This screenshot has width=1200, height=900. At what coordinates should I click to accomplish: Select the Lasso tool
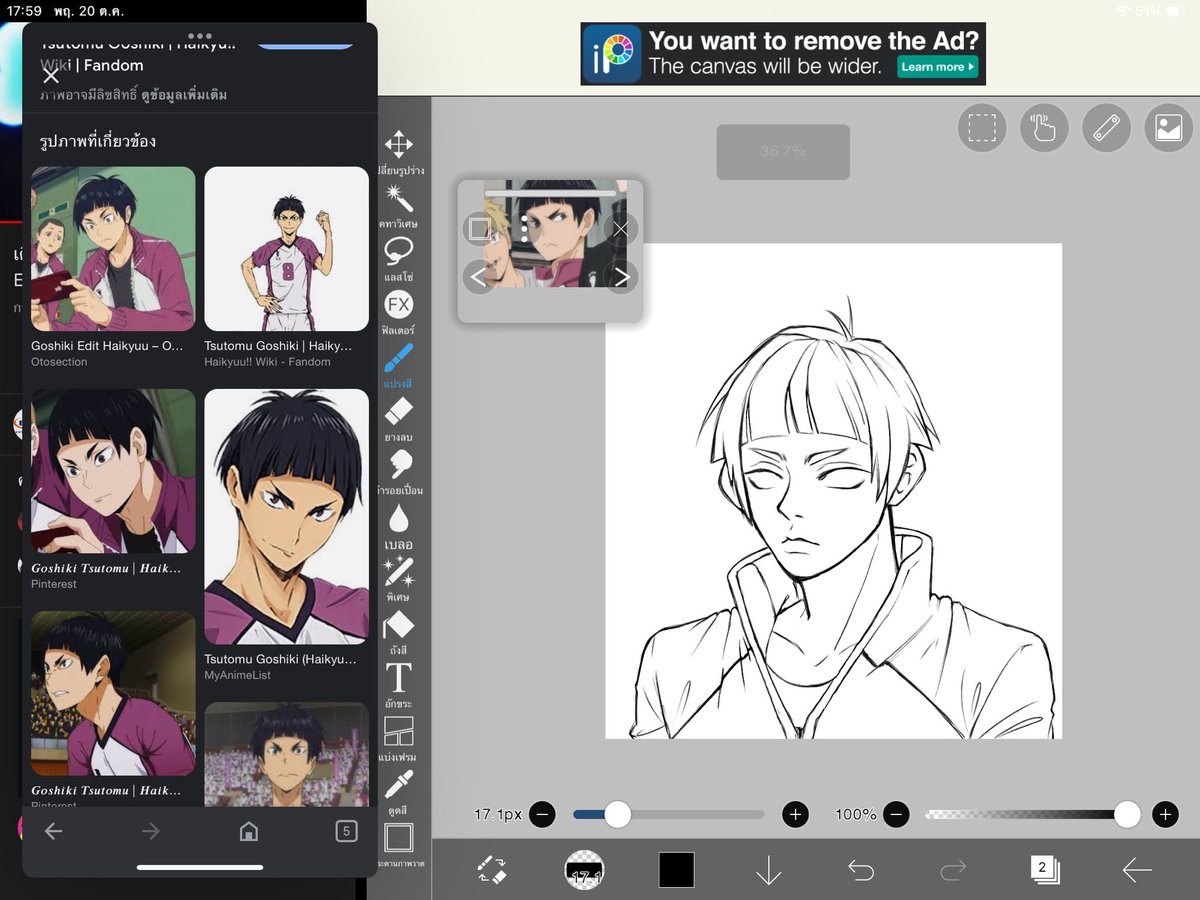(x=399, y=250)
